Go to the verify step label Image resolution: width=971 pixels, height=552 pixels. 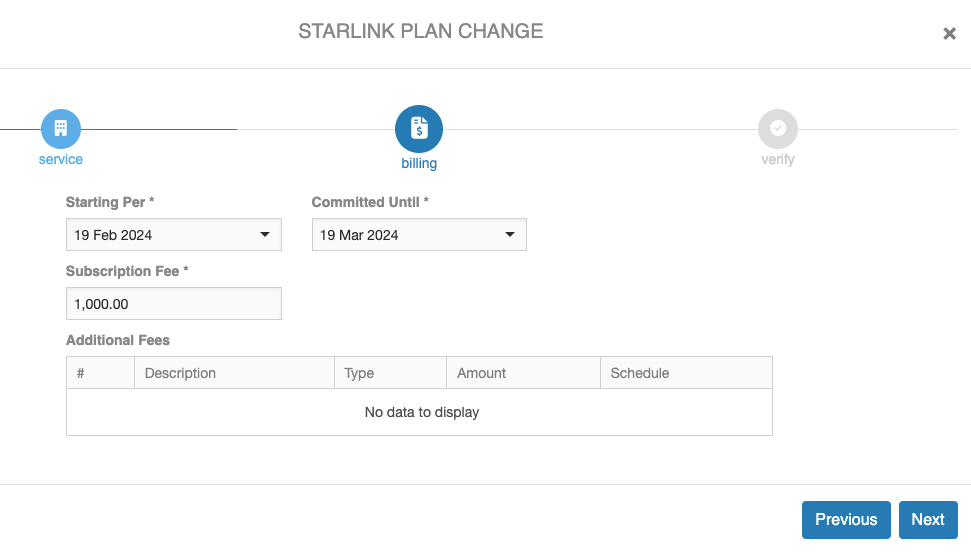pos(778,159)
